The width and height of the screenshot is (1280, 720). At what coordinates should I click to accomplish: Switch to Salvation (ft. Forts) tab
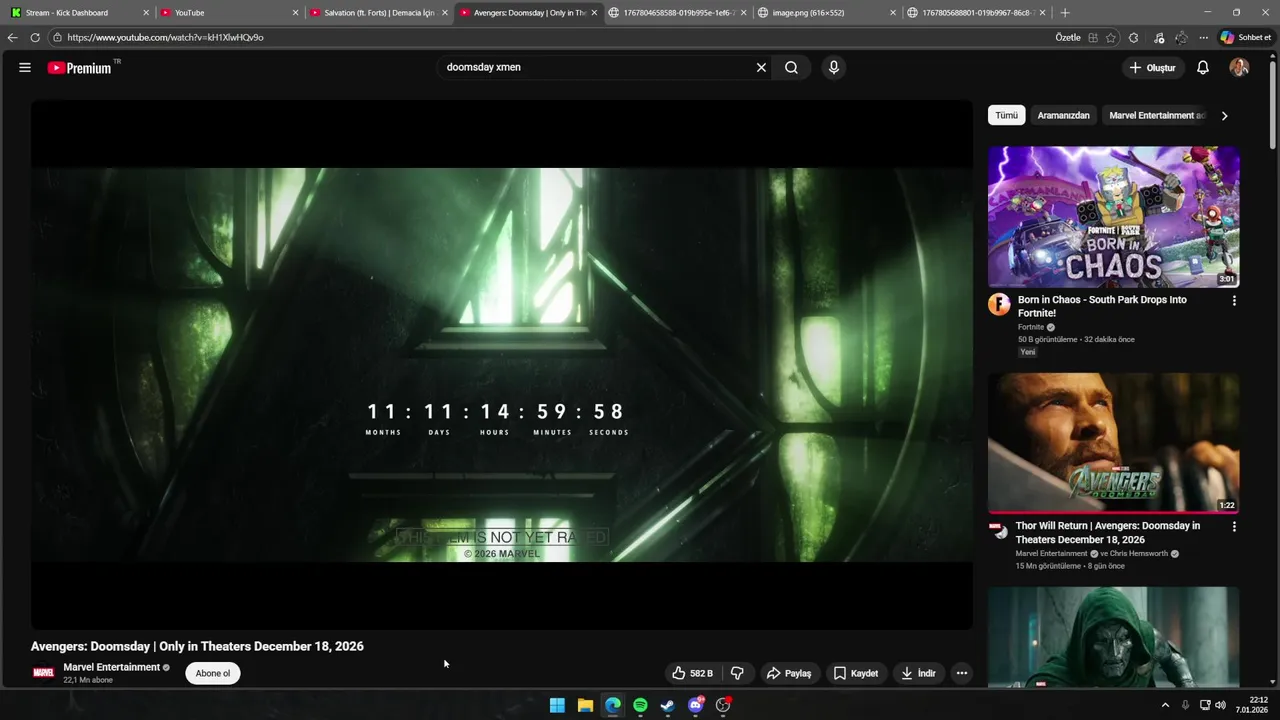pyautogui.click(x=378, y=13)
